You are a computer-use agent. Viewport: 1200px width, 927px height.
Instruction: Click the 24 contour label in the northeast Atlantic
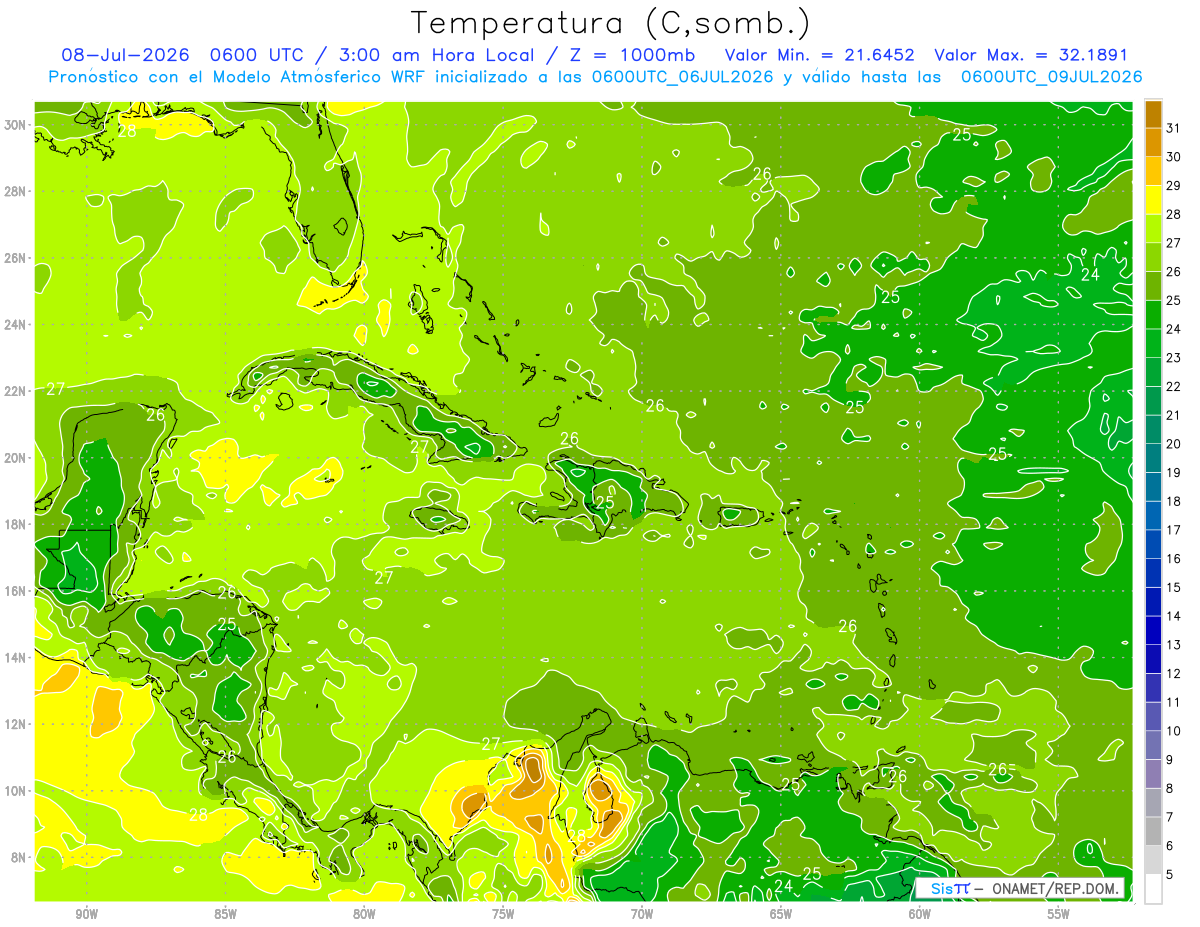click(1090, 275)
